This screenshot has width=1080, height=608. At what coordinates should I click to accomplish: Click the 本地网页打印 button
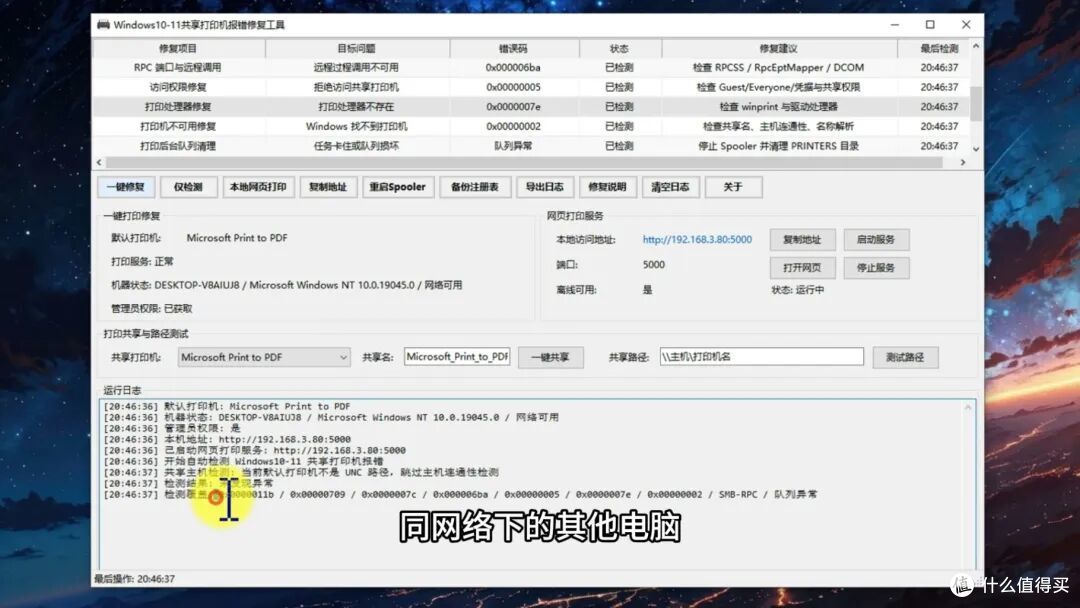258,187
